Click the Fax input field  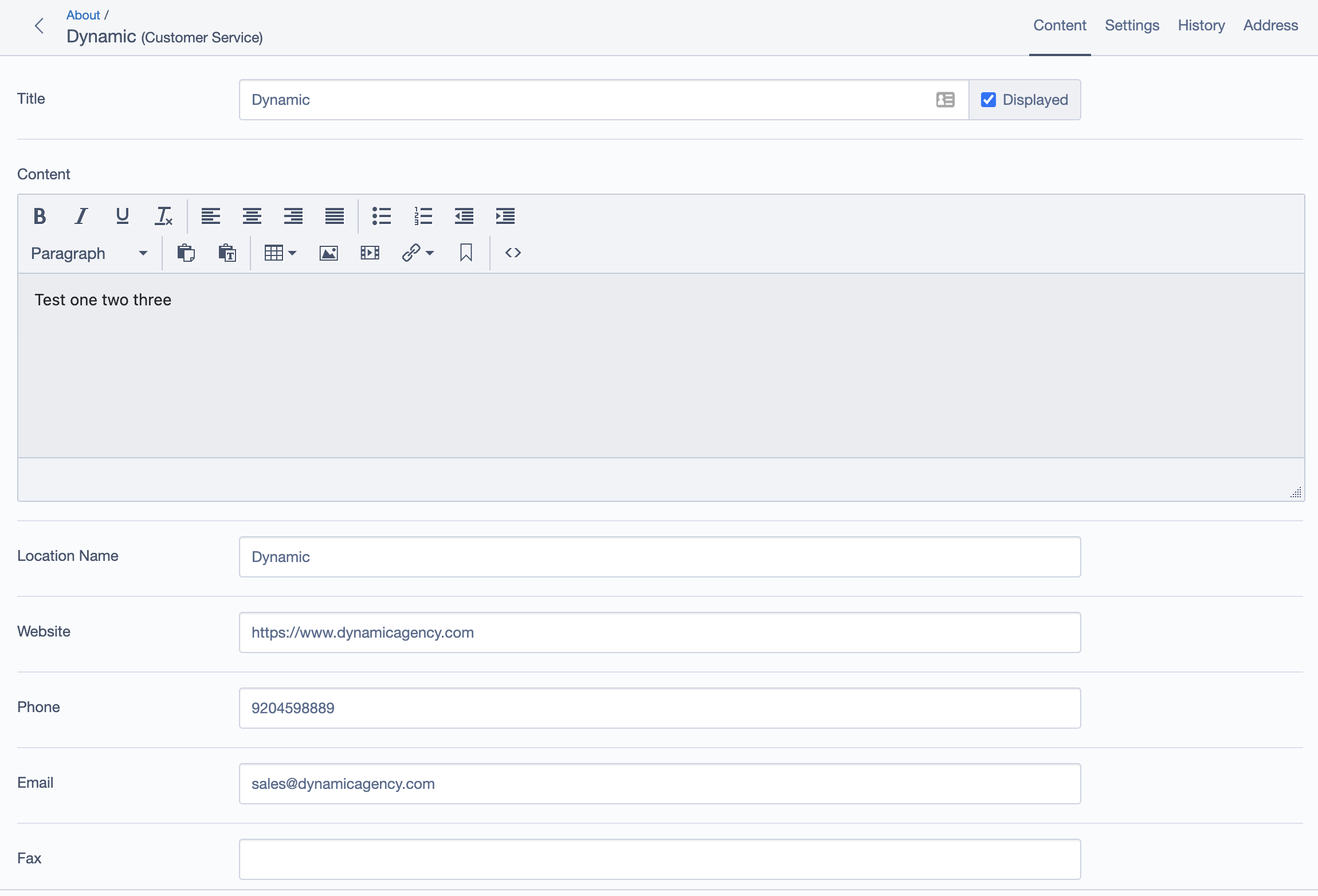(659, 859)
